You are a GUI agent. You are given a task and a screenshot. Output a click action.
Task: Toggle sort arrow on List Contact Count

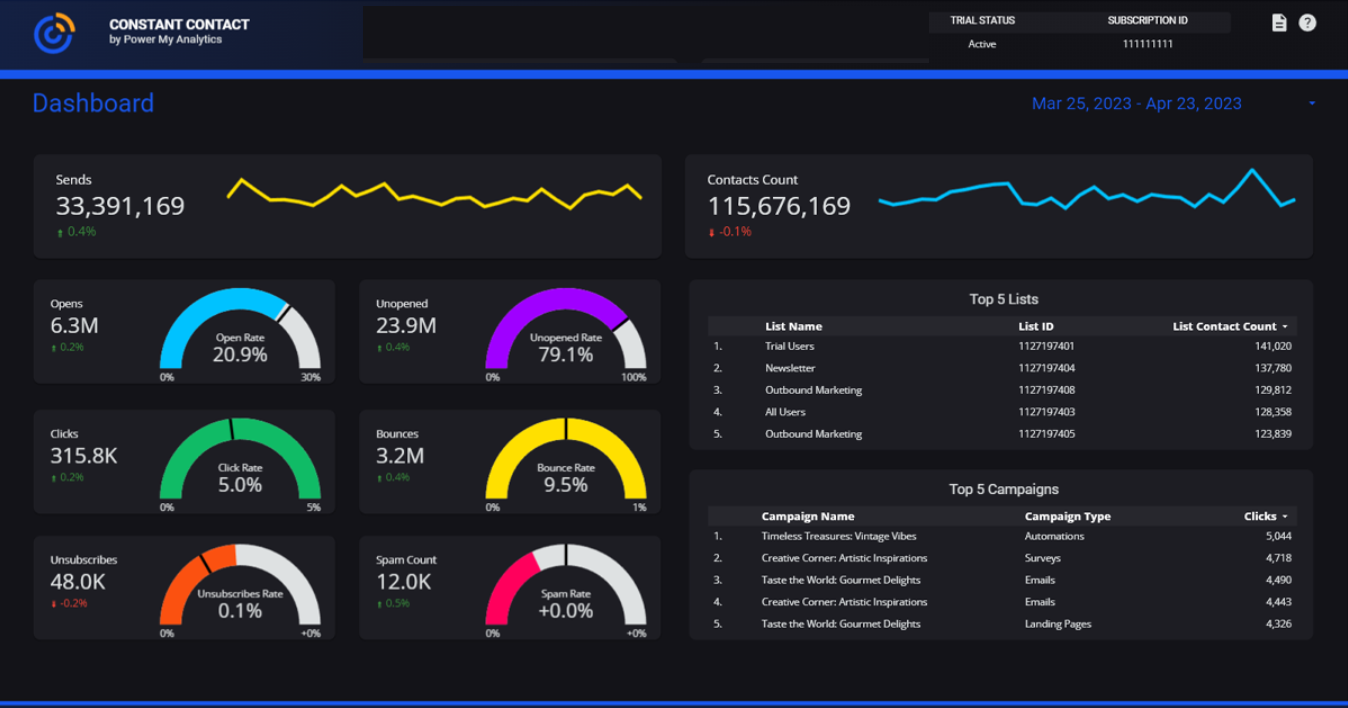1285,327
